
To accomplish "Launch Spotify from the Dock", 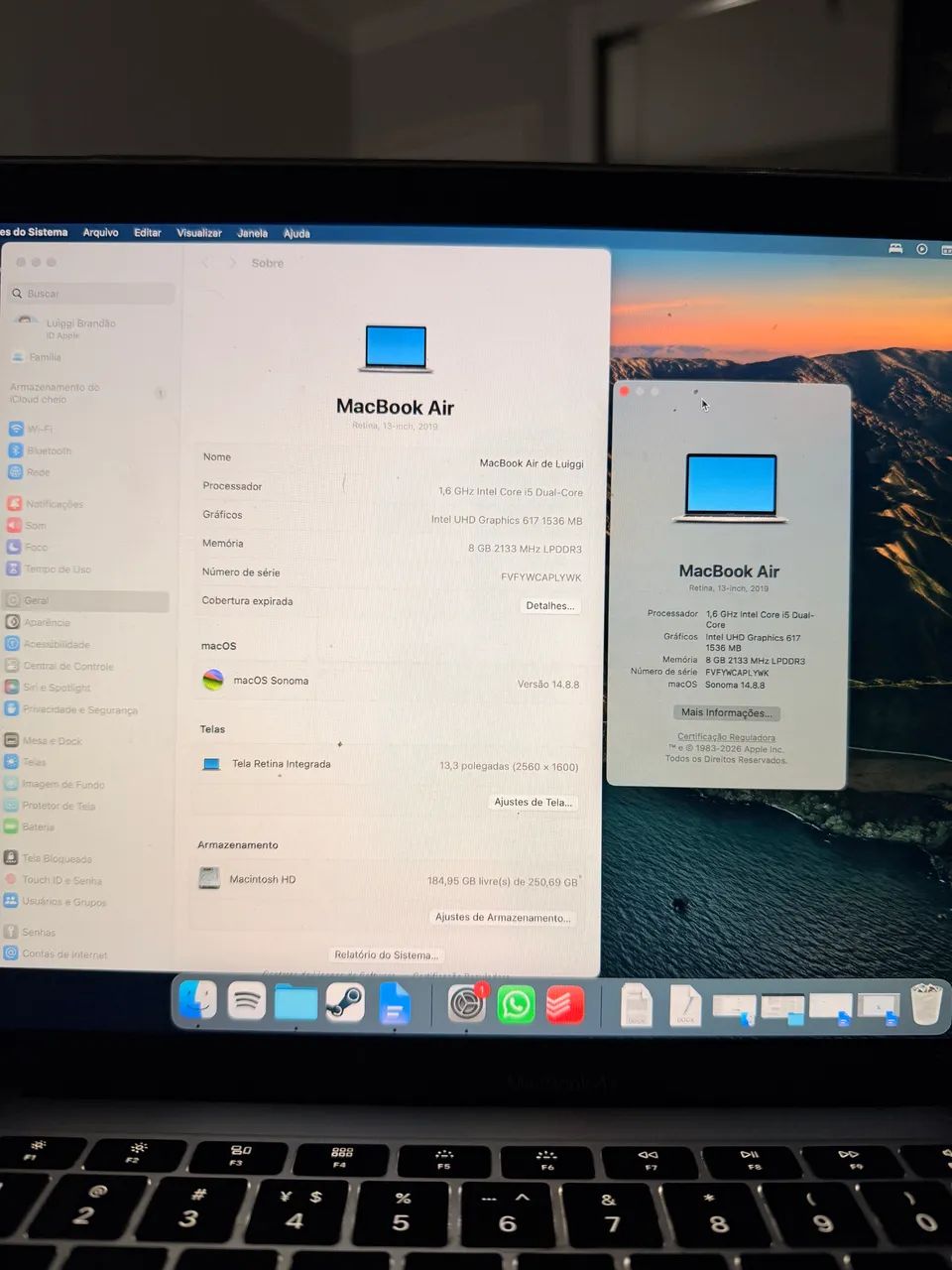I will pos(246,1003).
